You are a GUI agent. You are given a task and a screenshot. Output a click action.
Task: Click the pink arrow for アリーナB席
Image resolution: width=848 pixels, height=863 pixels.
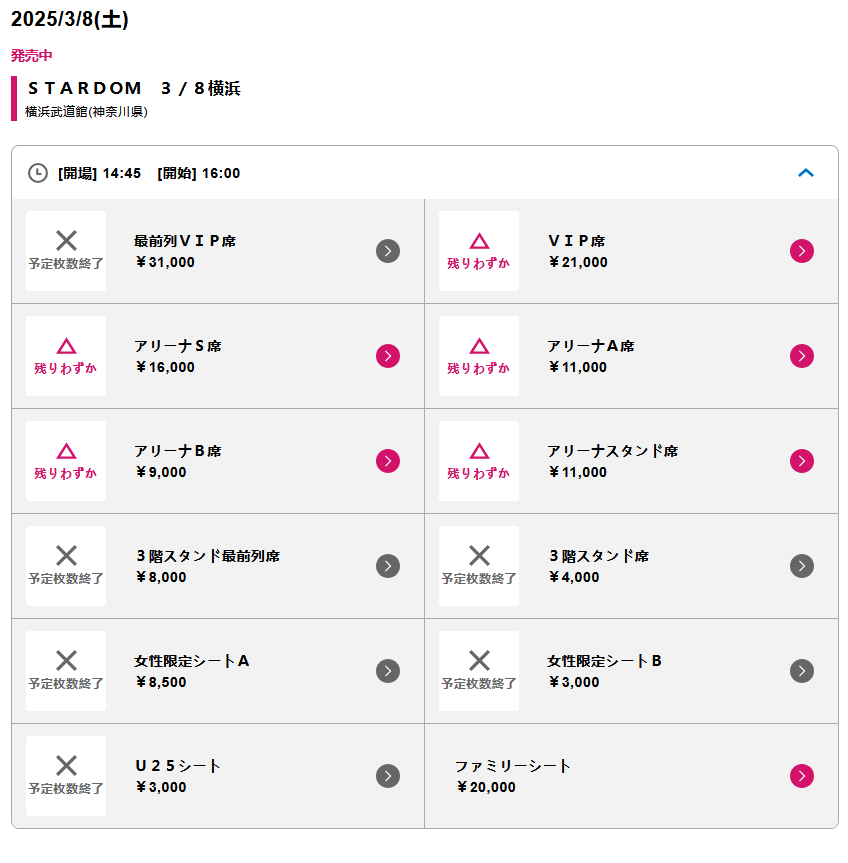388,461
